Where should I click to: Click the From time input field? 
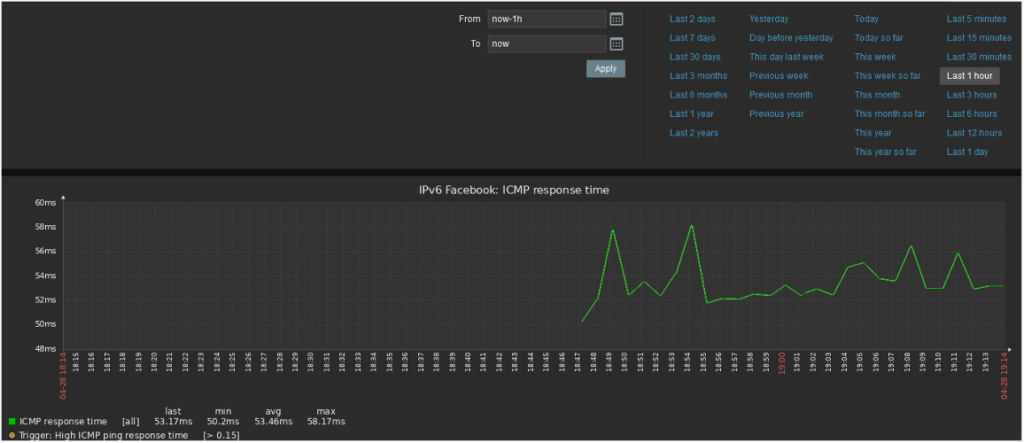(546, 19)
